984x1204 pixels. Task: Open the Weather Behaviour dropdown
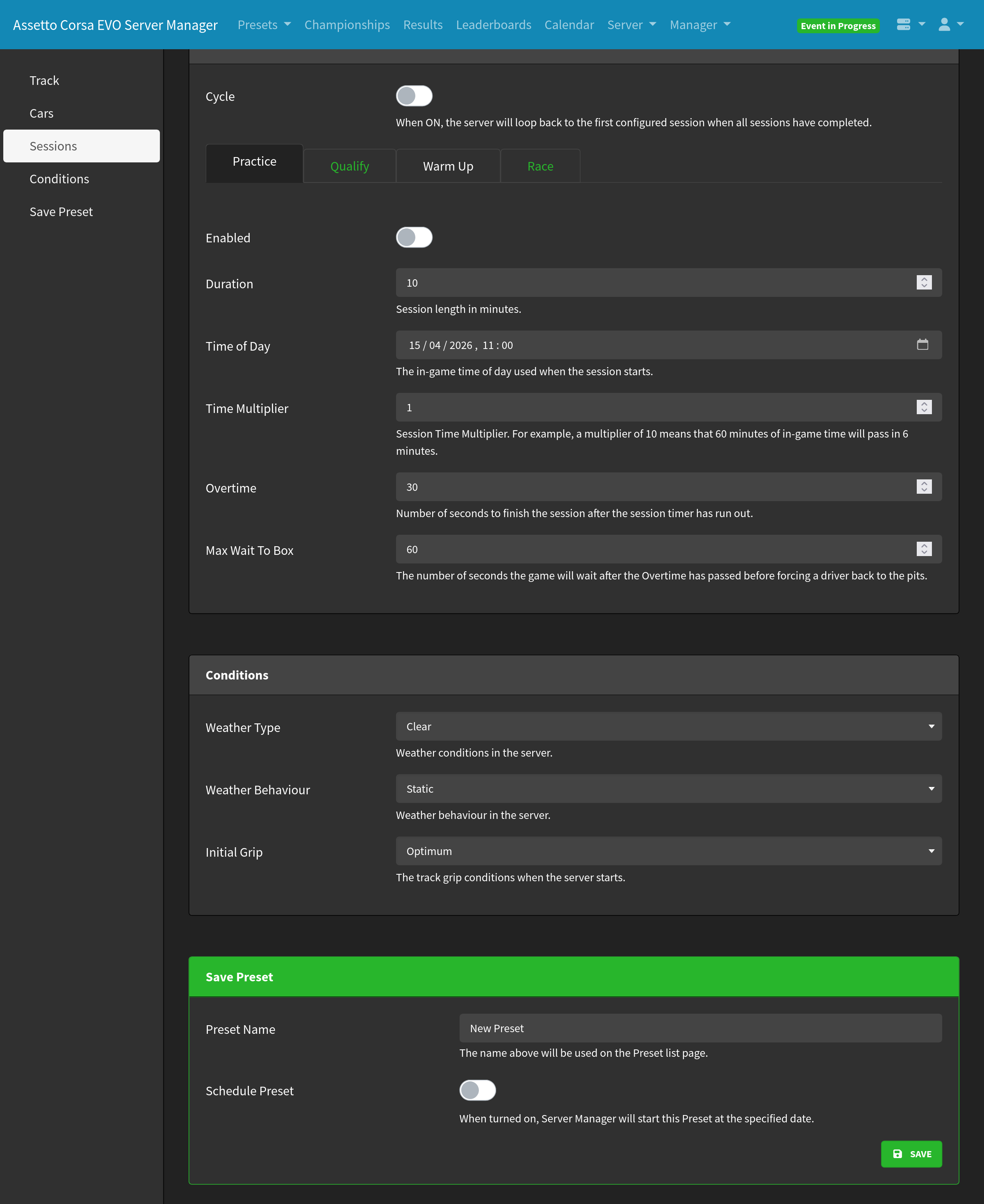coord(669,789)
